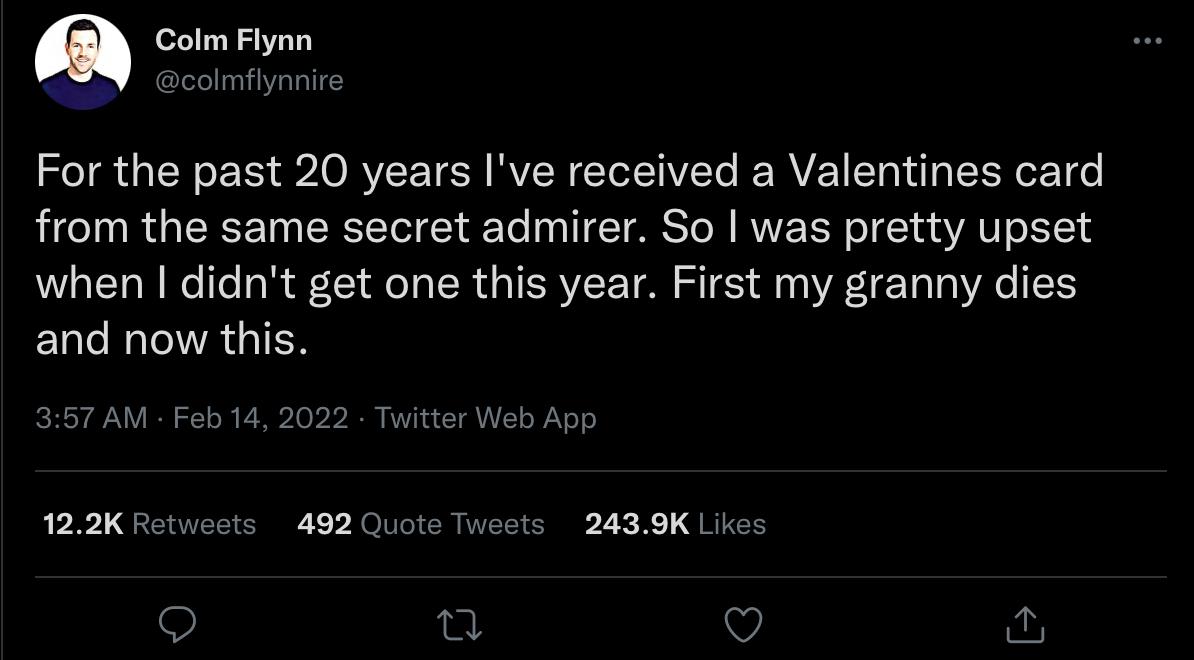
Task: Click the Likes label
Action: (732, 524)
